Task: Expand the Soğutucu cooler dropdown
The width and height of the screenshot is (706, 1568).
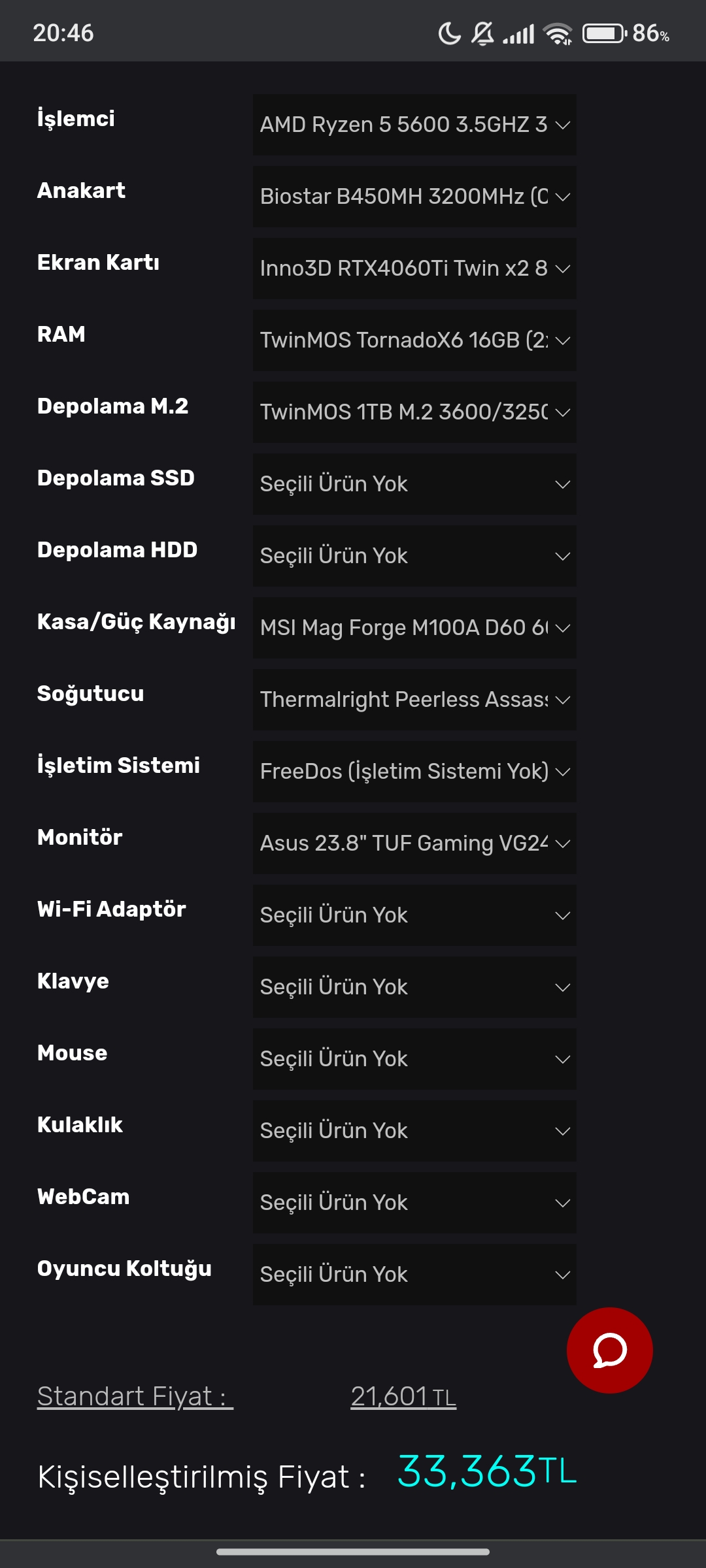Action: [x=414, y=700]
